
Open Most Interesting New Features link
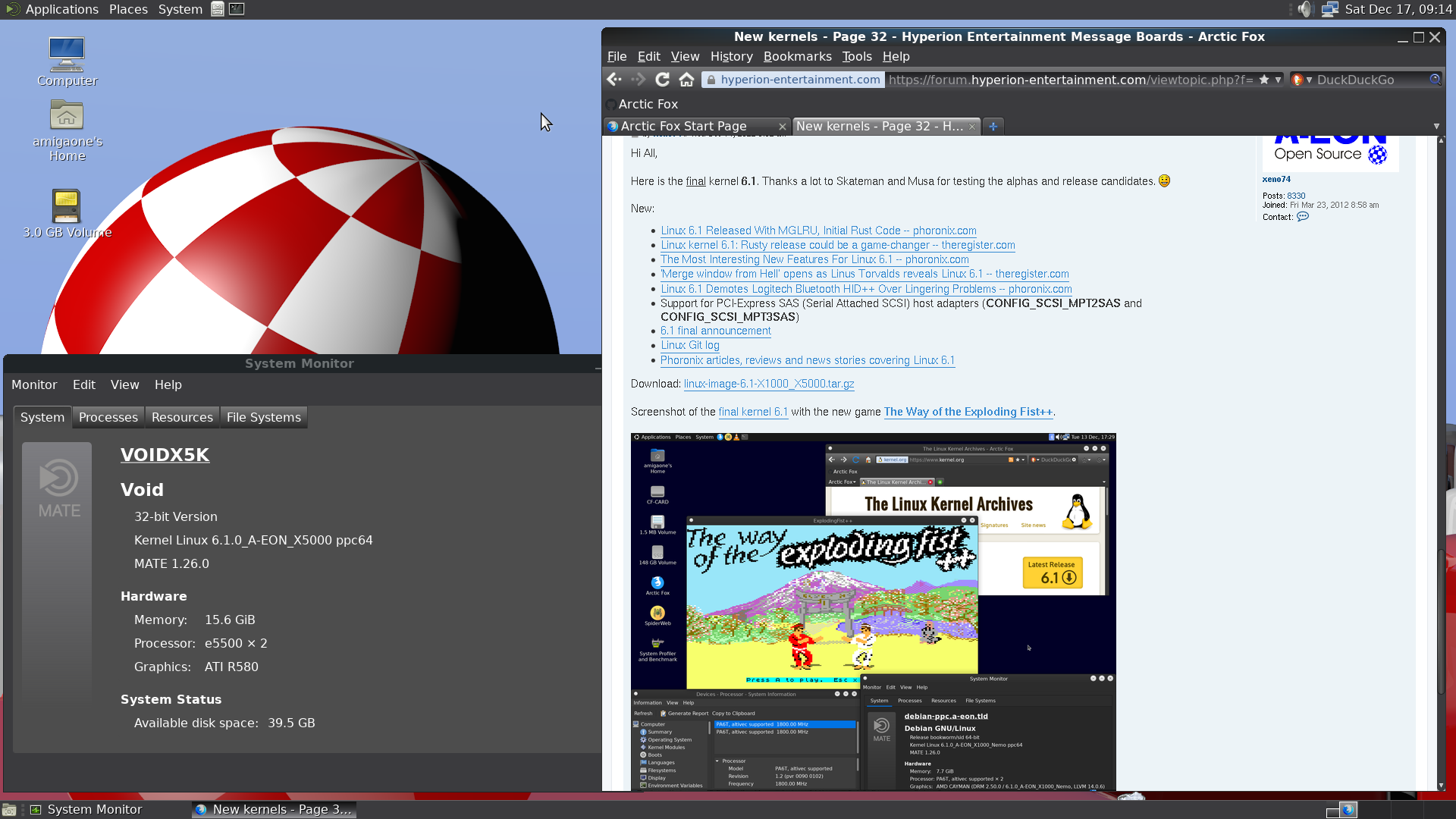click(814, 259)
